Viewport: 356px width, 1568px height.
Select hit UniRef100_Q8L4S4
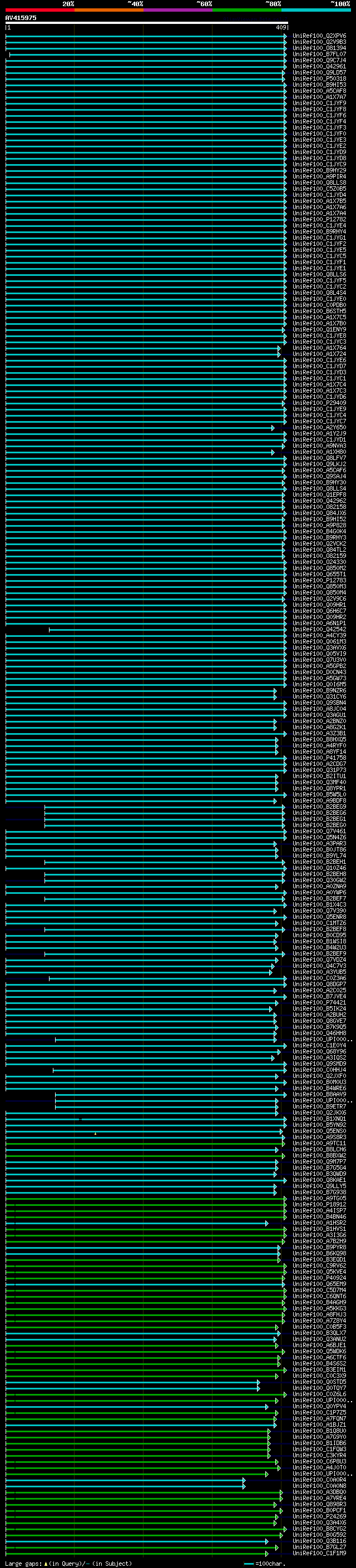pos(319,293)
